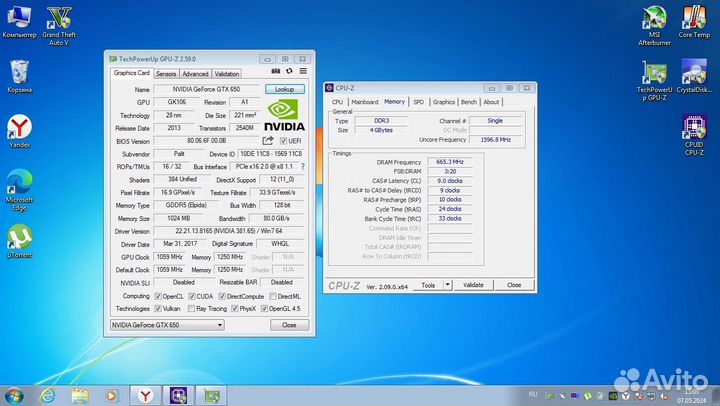Select GPU-Z Graphics Card tab
The width and height of the screenshot is (720, 406).
132,73
